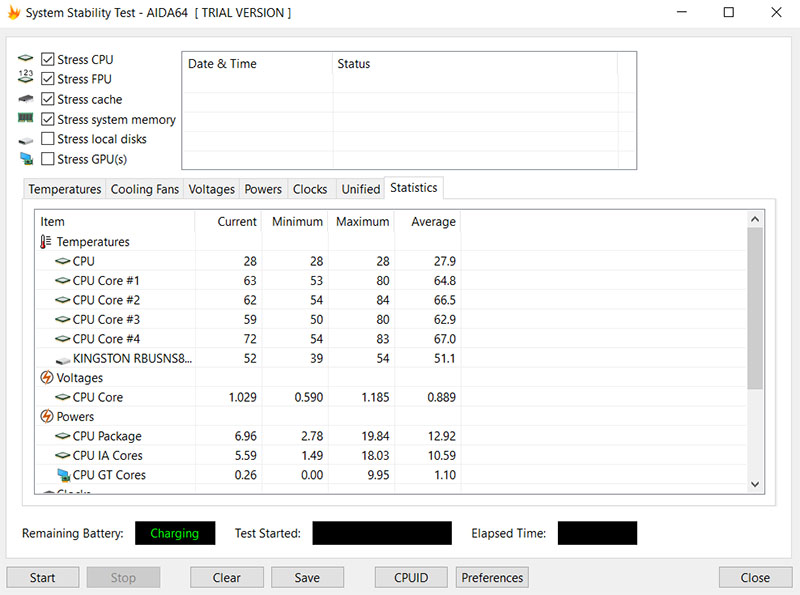This screenshot has height=595, width=800.
Task: Uncheck the Stress CPU checkbox
Action: pyautogui.click(x=48, y=60)
